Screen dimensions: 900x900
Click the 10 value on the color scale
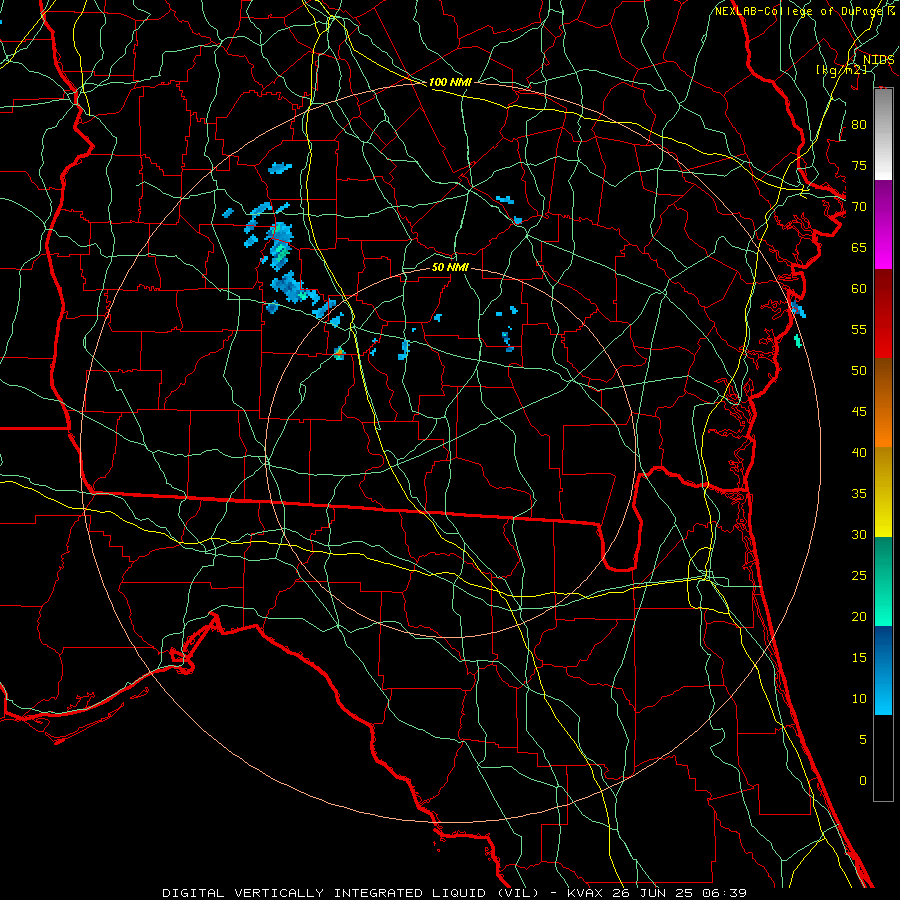[859, 699]
